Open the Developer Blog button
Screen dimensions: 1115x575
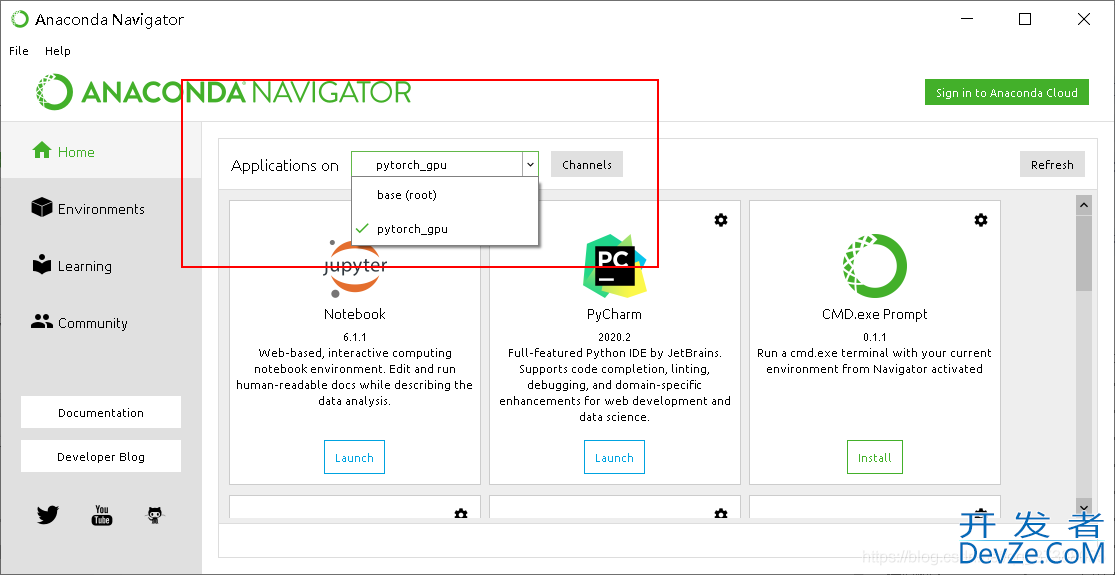point(101,457)
